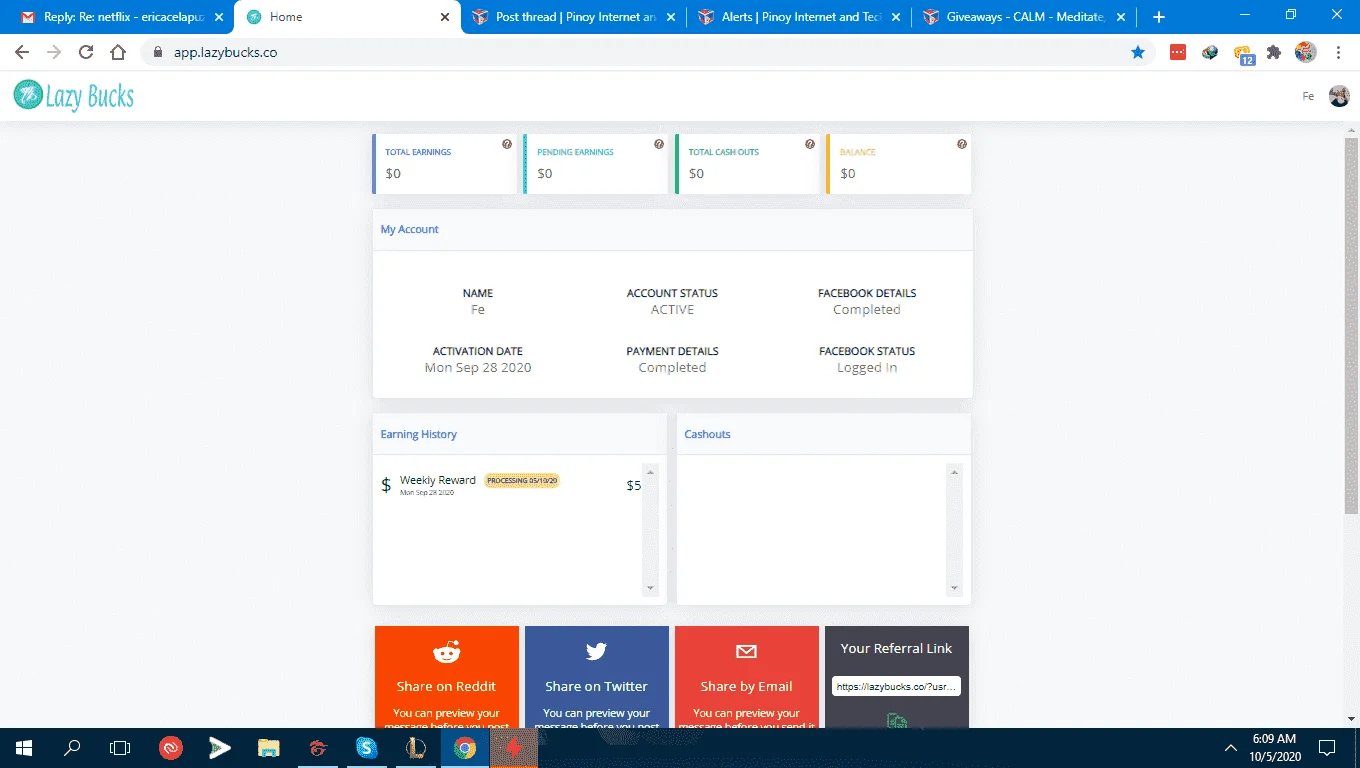Viewport: 1360px width, 768px height.
Task: Open the Windows Start menu
Action: [24, 747]
